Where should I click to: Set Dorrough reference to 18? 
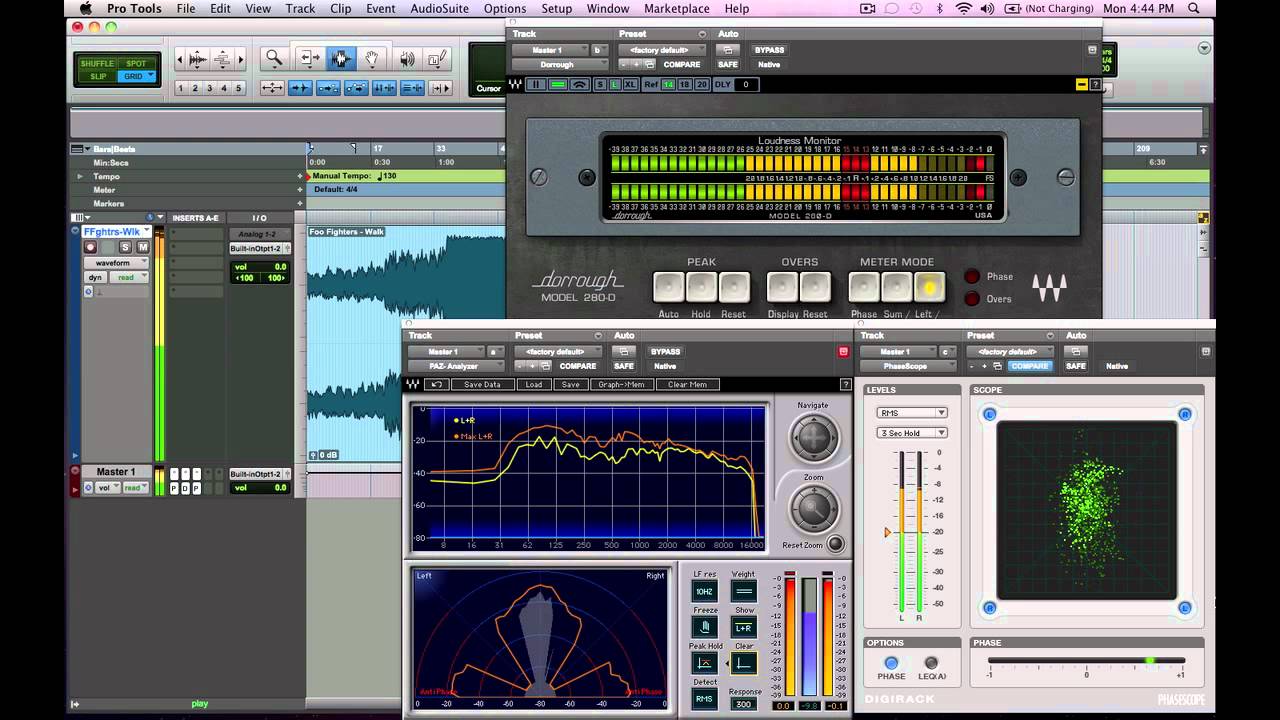(685, 85)
